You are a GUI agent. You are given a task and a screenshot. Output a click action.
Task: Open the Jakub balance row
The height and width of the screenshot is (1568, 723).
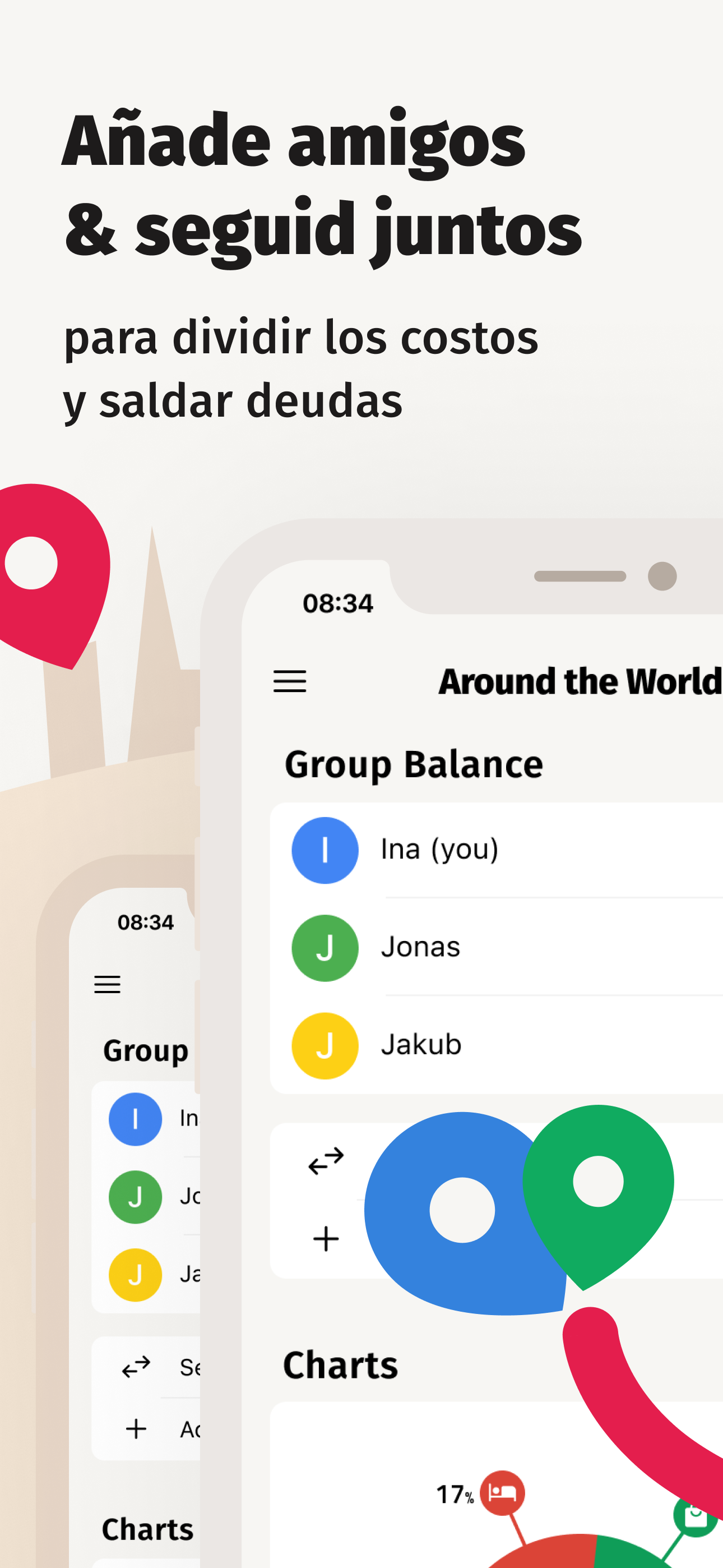click(497, 1046)
